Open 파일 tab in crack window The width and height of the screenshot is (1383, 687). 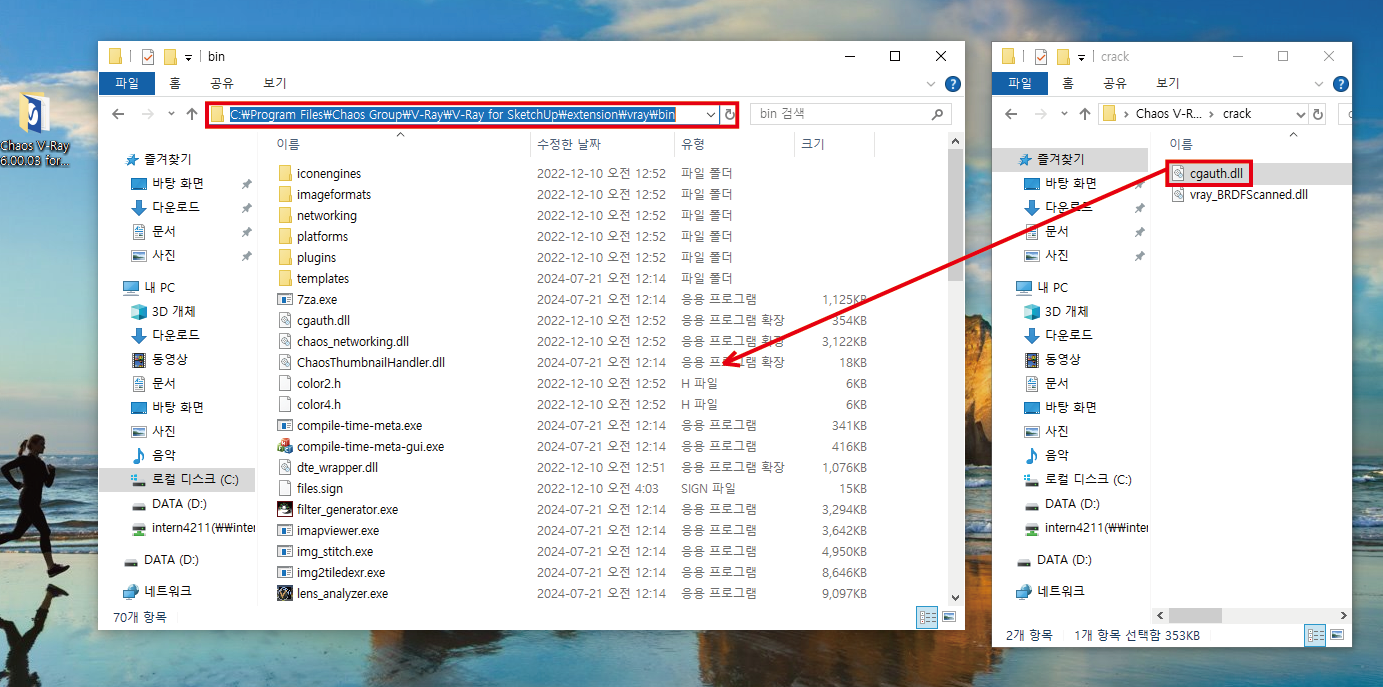point(1020,83)
